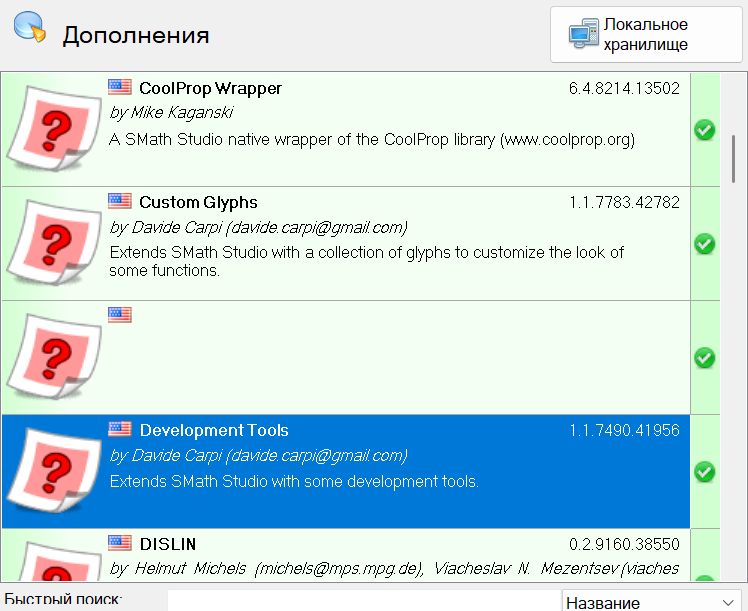Click the Дополнения header icon
Screen dimensions: 748x611
point(30,28)
